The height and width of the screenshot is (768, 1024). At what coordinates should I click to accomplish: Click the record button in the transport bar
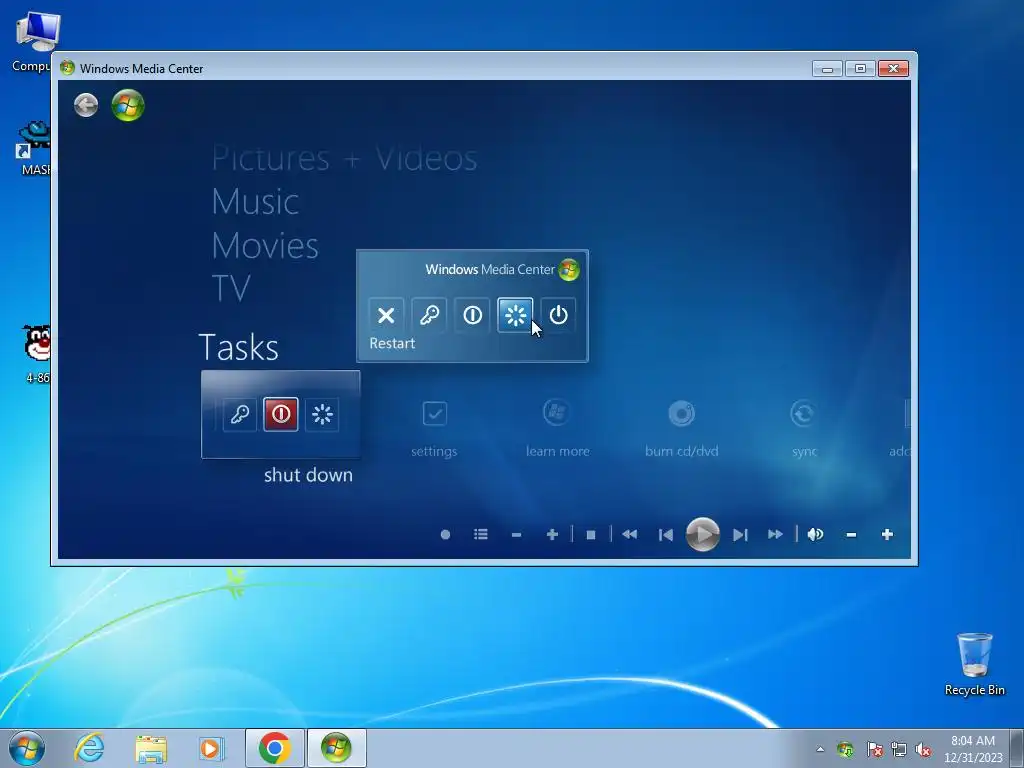click(445, 535)
